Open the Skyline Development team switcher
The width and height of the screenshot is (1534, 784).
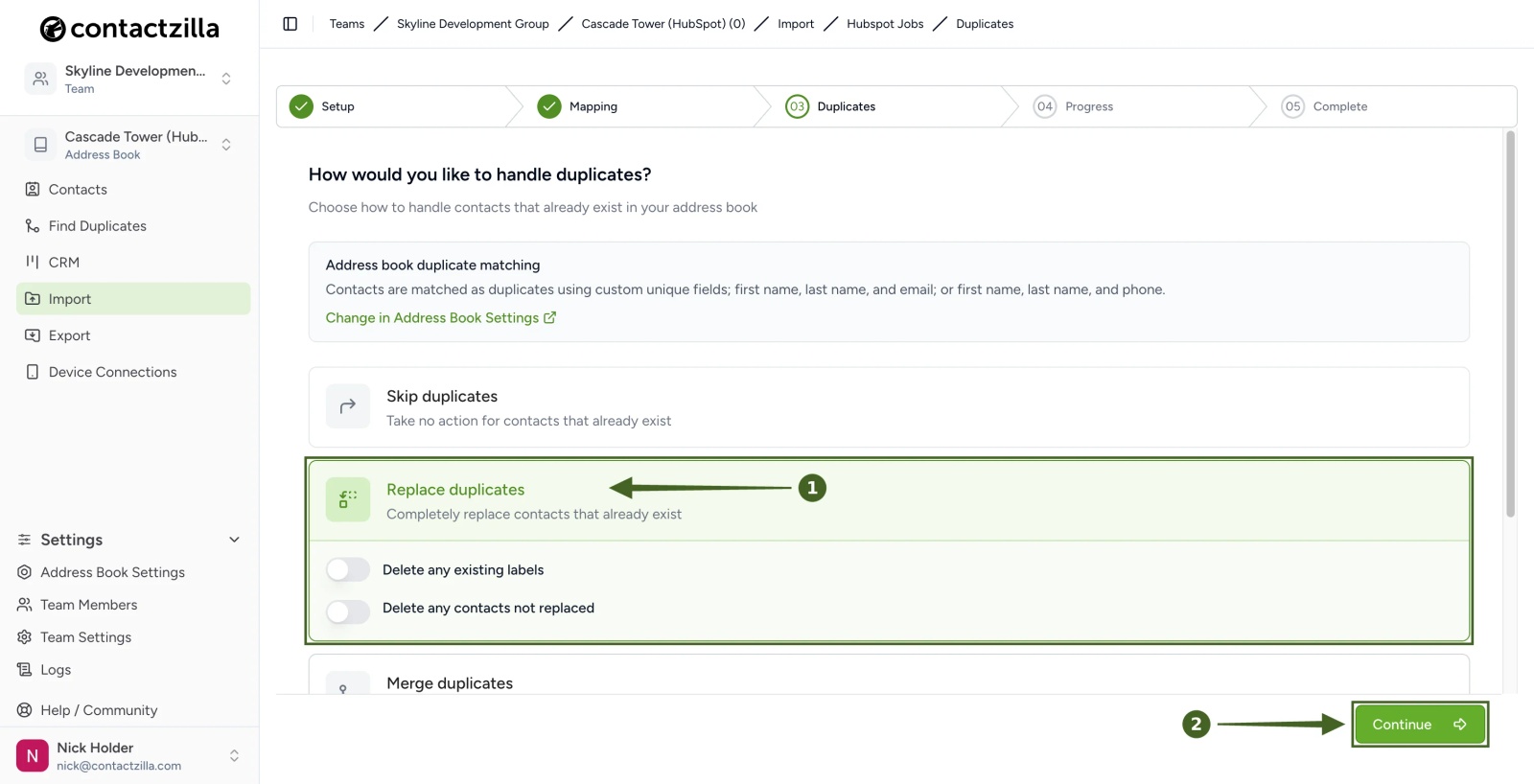click(x=226, y=79)
